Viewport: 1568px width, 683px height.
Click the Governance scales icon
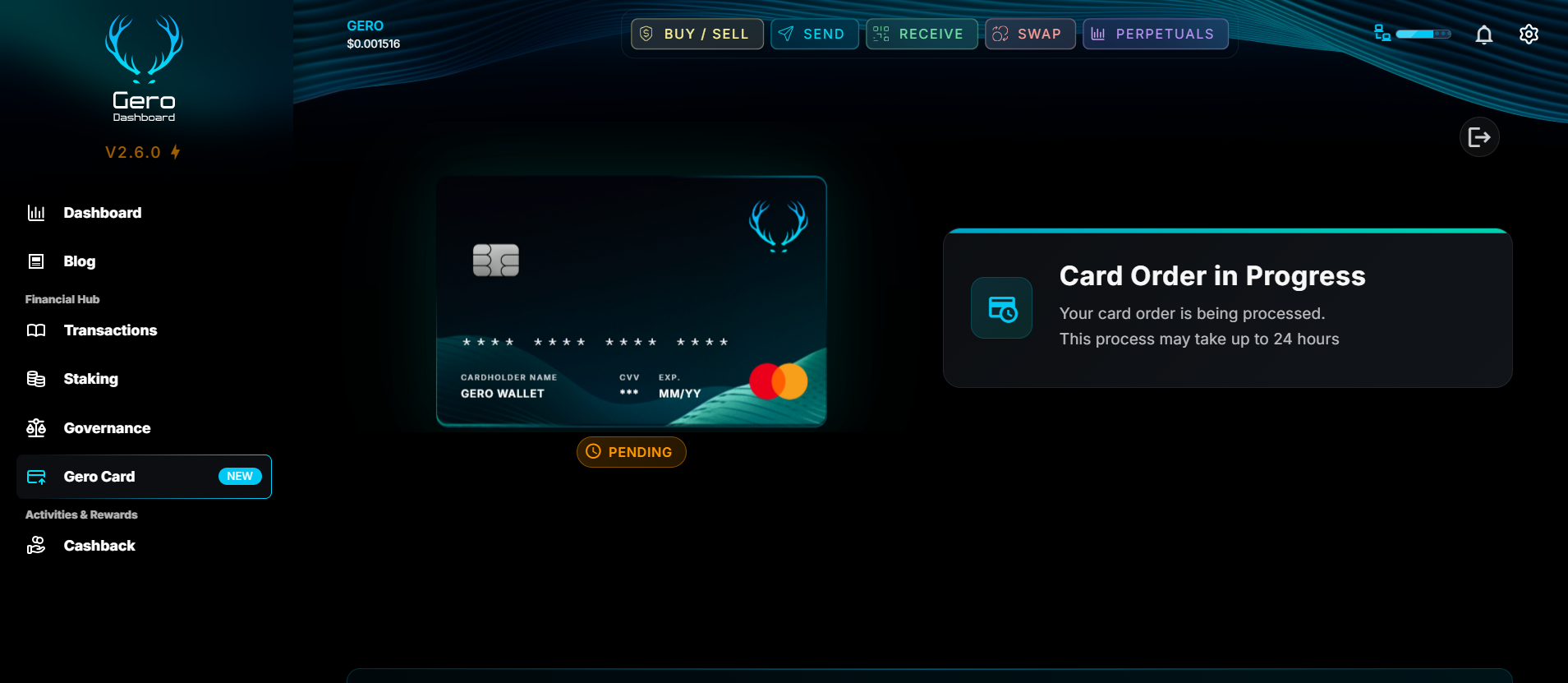coord(36,428)
